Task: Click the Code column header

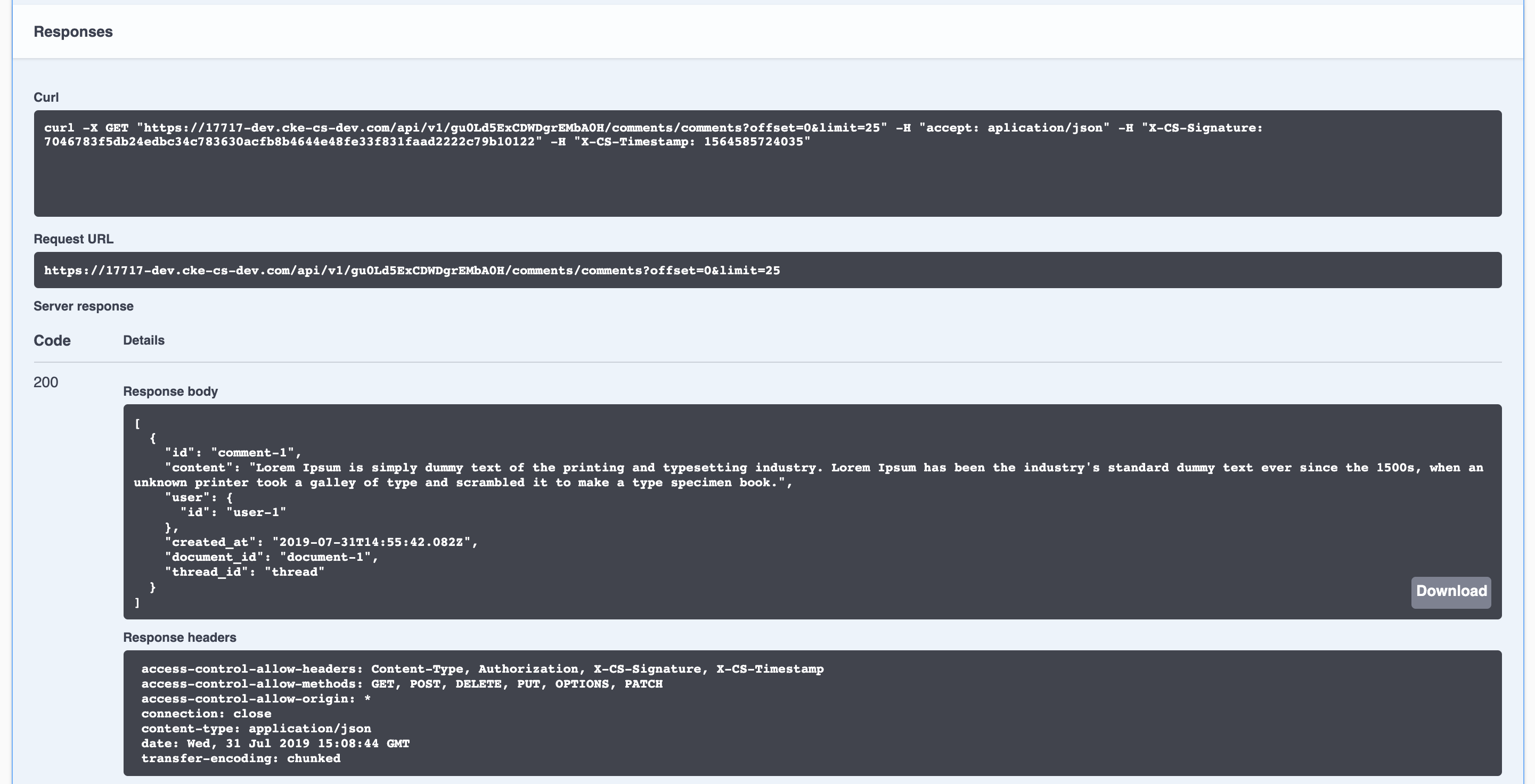Action: tap(52, 341)
